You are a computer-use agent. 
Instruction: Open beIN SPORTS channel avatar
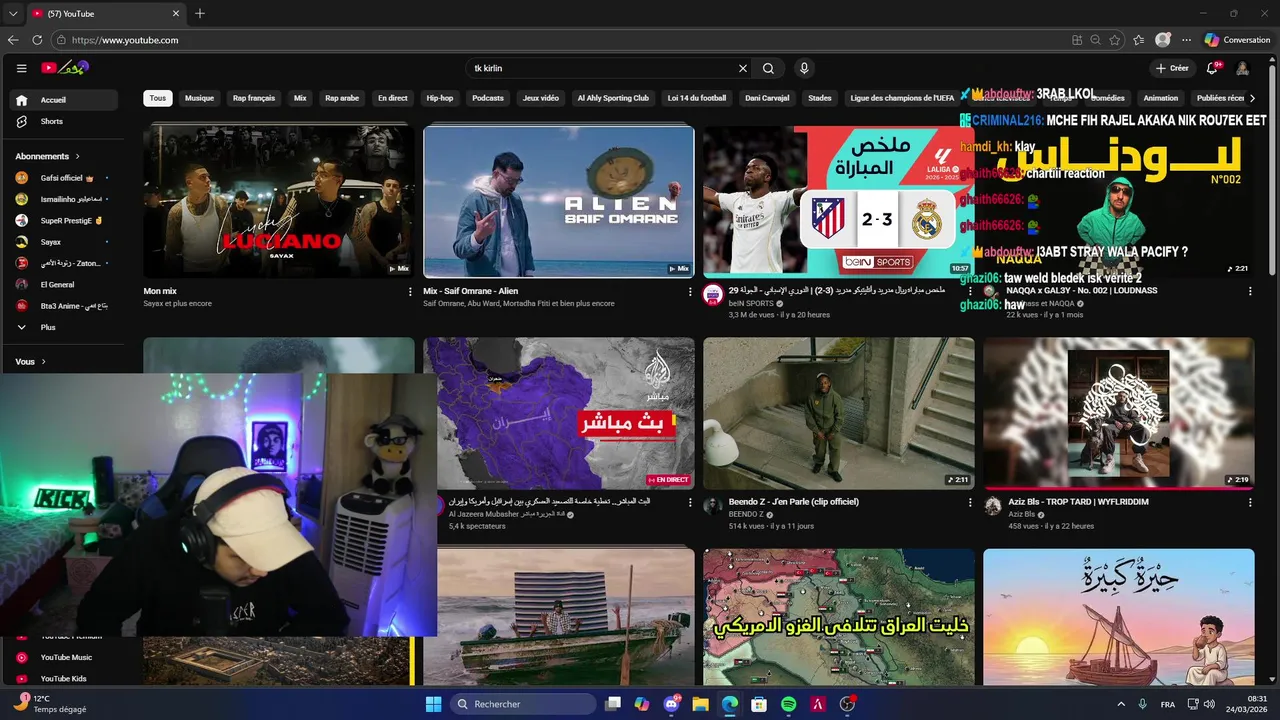coord(712,294)
